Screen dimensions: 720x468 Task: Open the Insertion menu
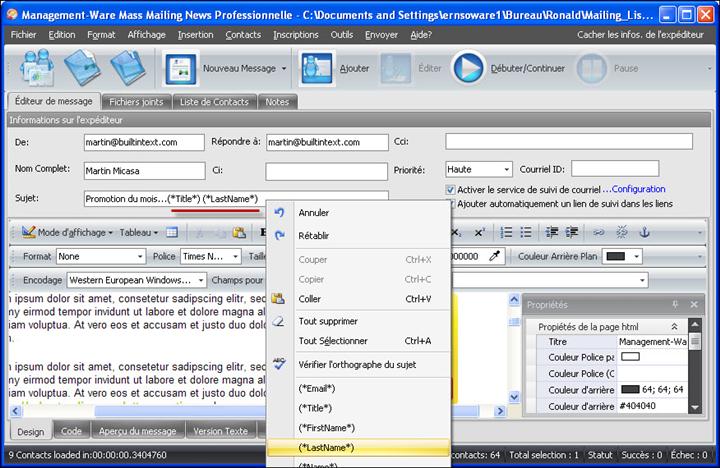tap(196, 34)
